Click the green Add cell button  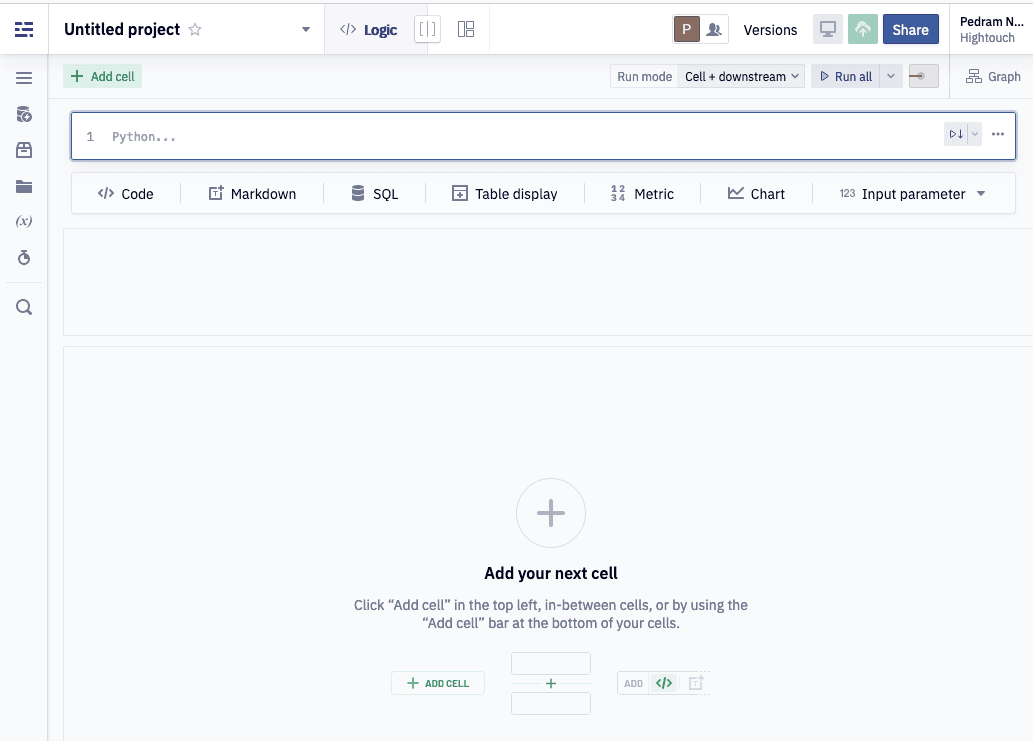tap(103, 76)
